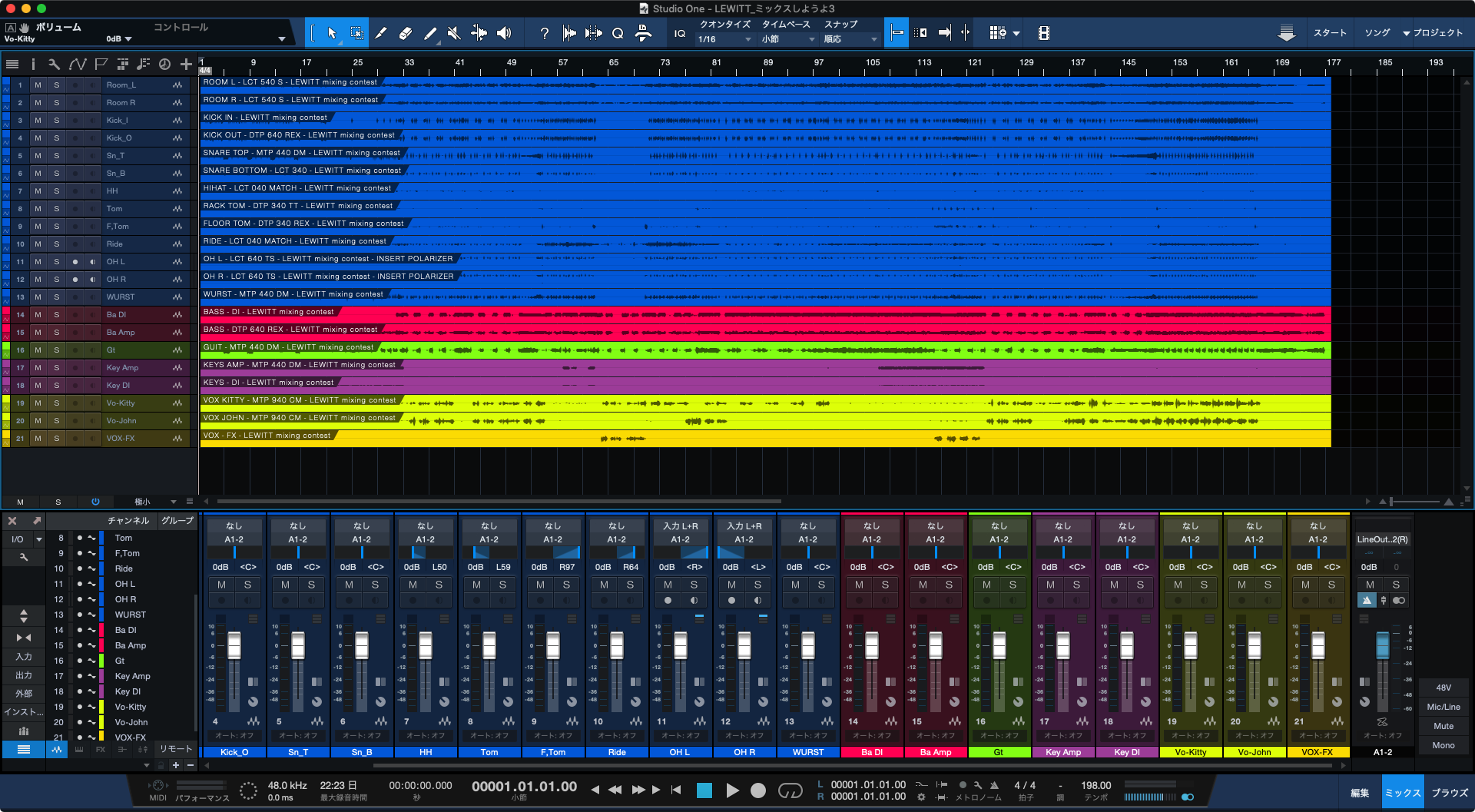This screenshot has height=812, width=1475.
Task: Select the Mute tool
Action: point(454,33)
